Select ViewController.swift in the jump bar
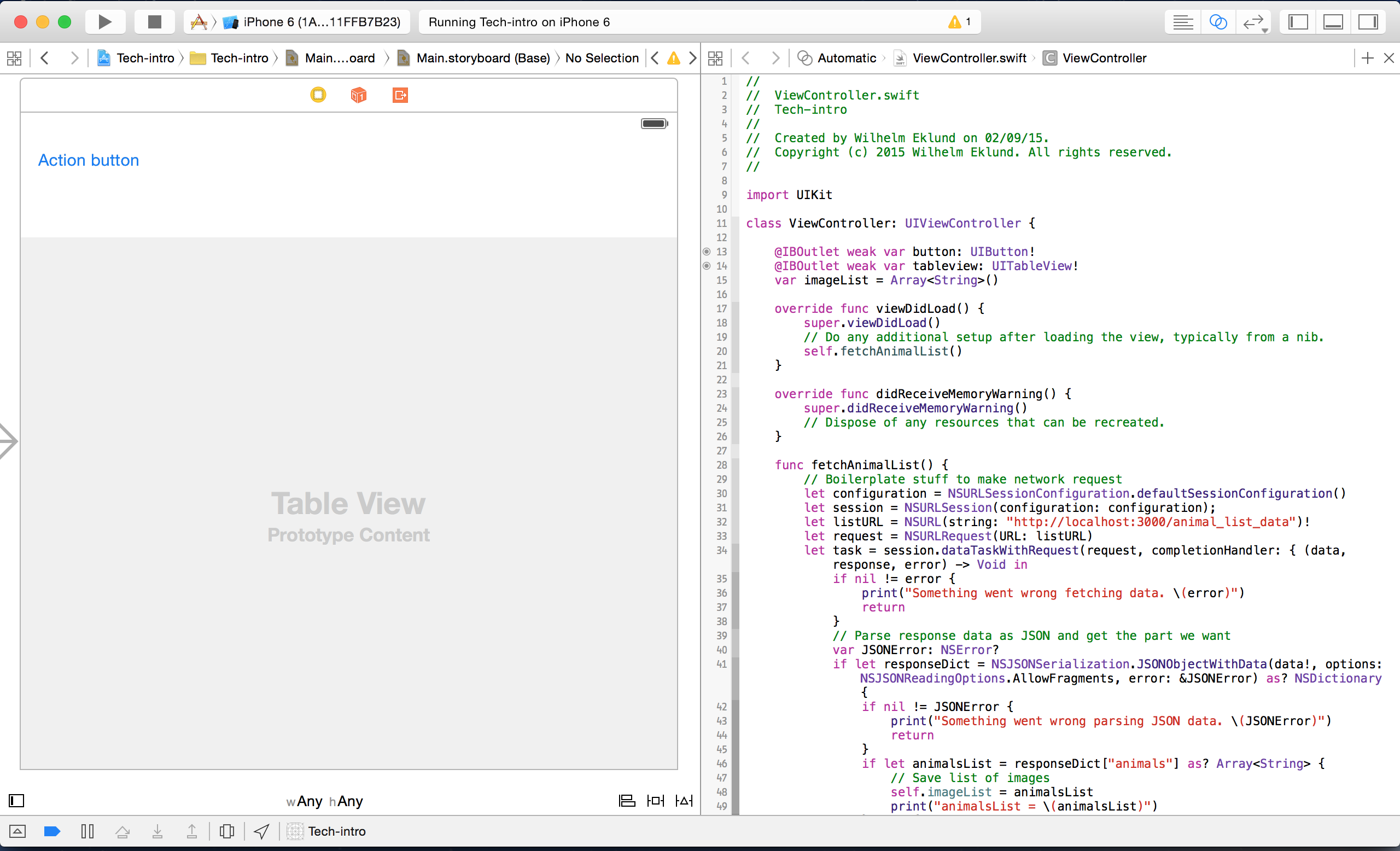The image size is (1400, 851). (x=969, y=58)
